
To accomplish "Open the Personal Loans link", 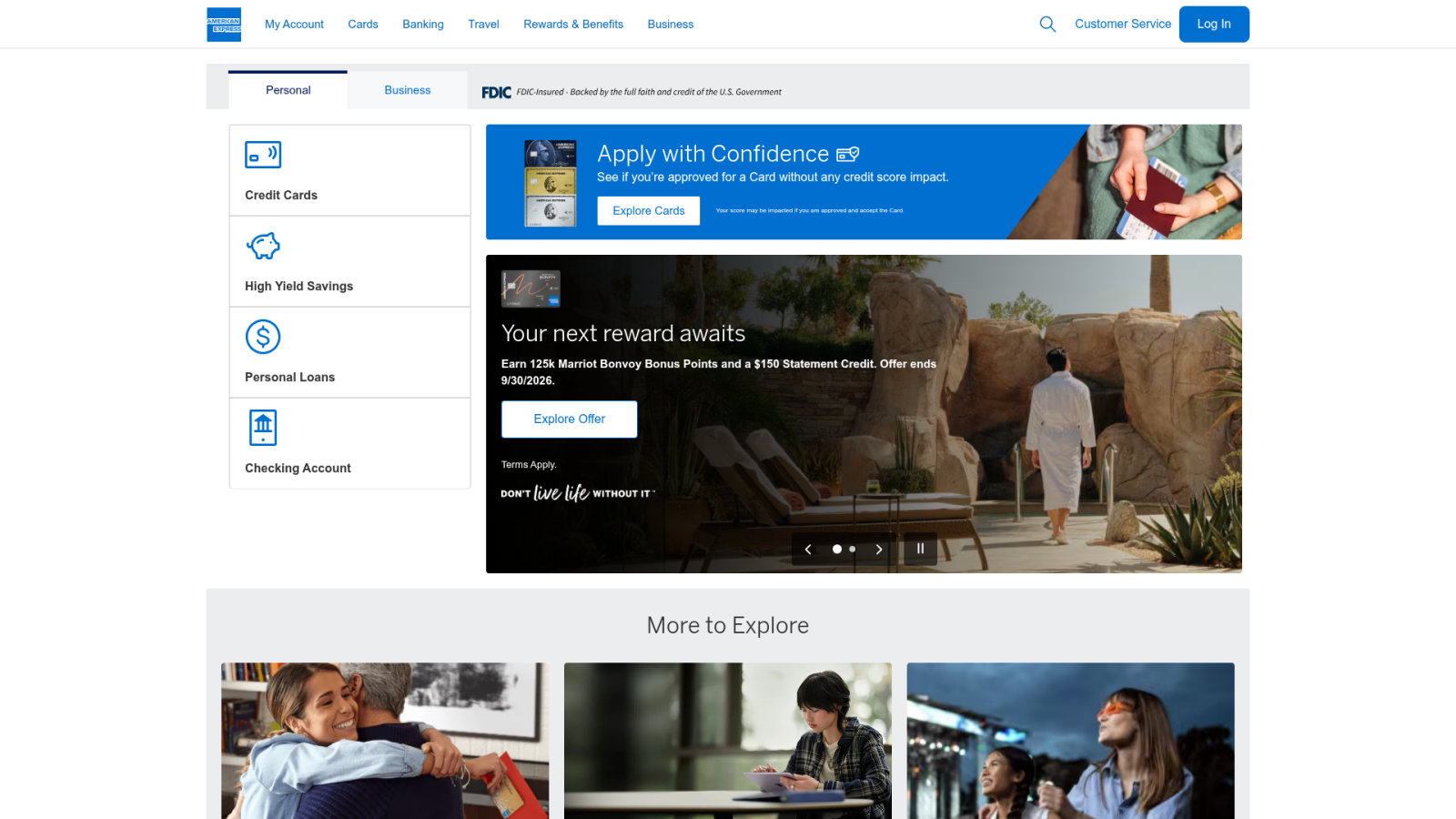I will [289, 377].
